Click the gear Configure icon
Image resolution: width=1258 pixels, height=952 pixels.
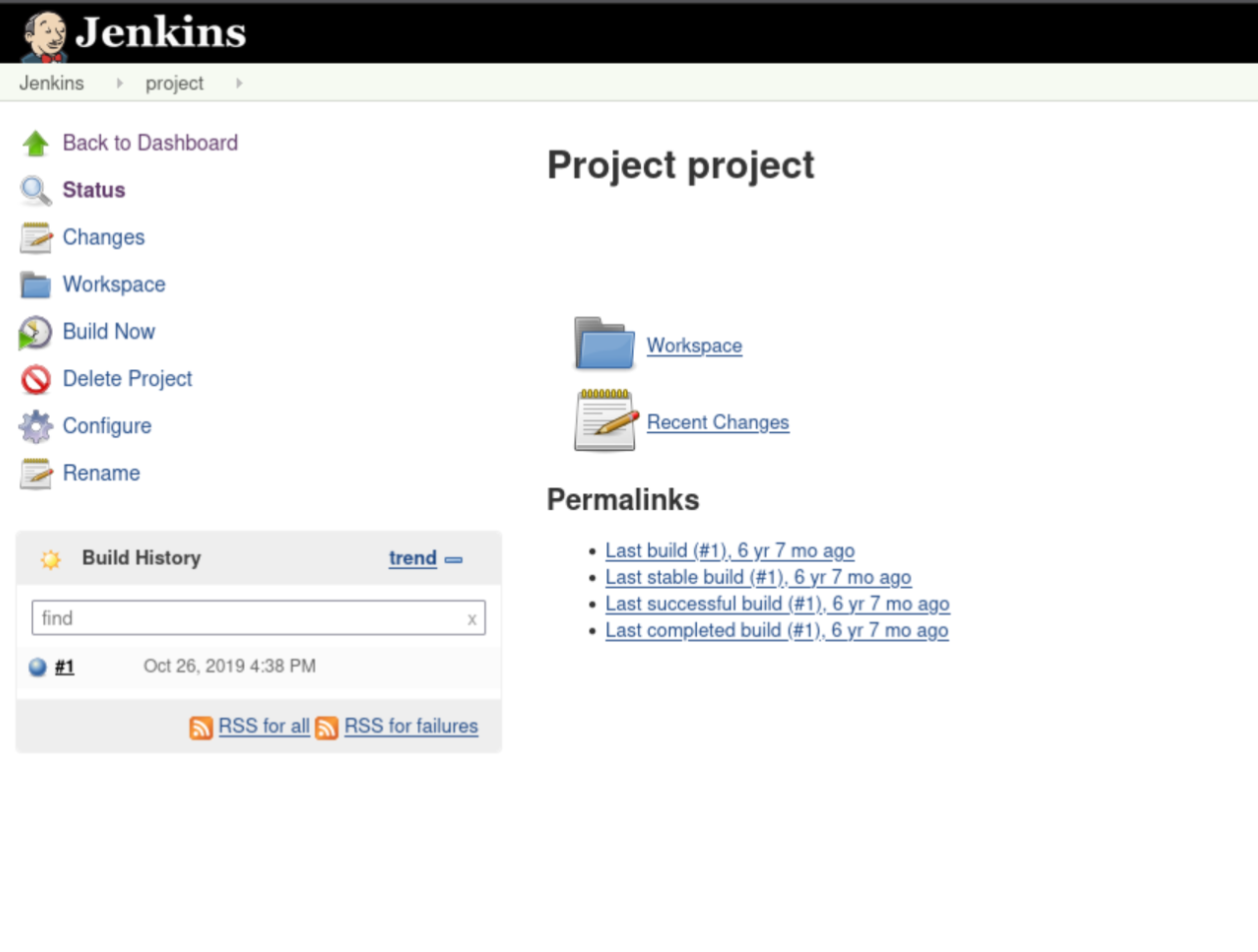point(36,426)
